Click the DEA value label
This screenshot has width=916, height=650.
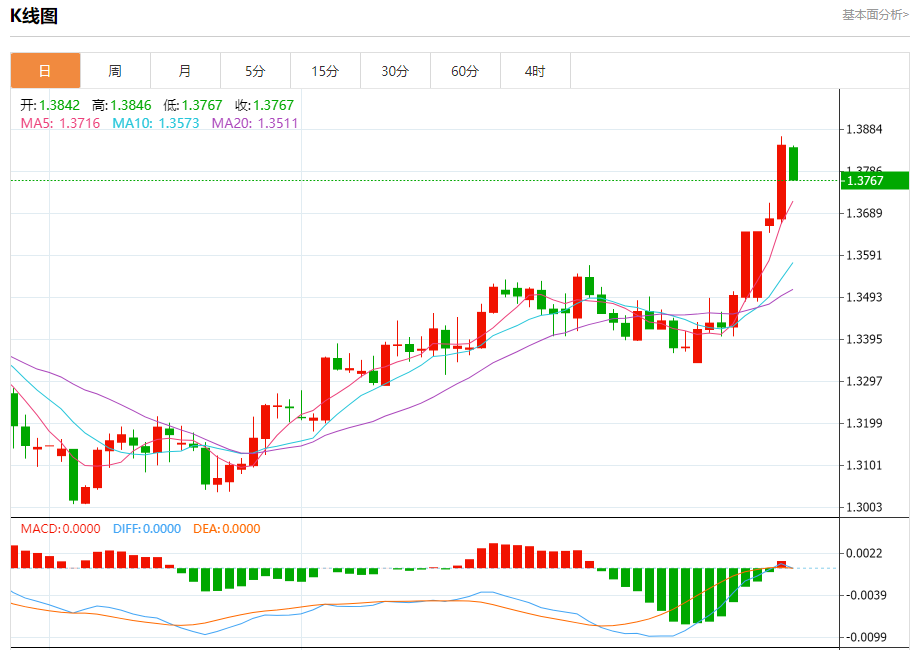coord(226,529)
